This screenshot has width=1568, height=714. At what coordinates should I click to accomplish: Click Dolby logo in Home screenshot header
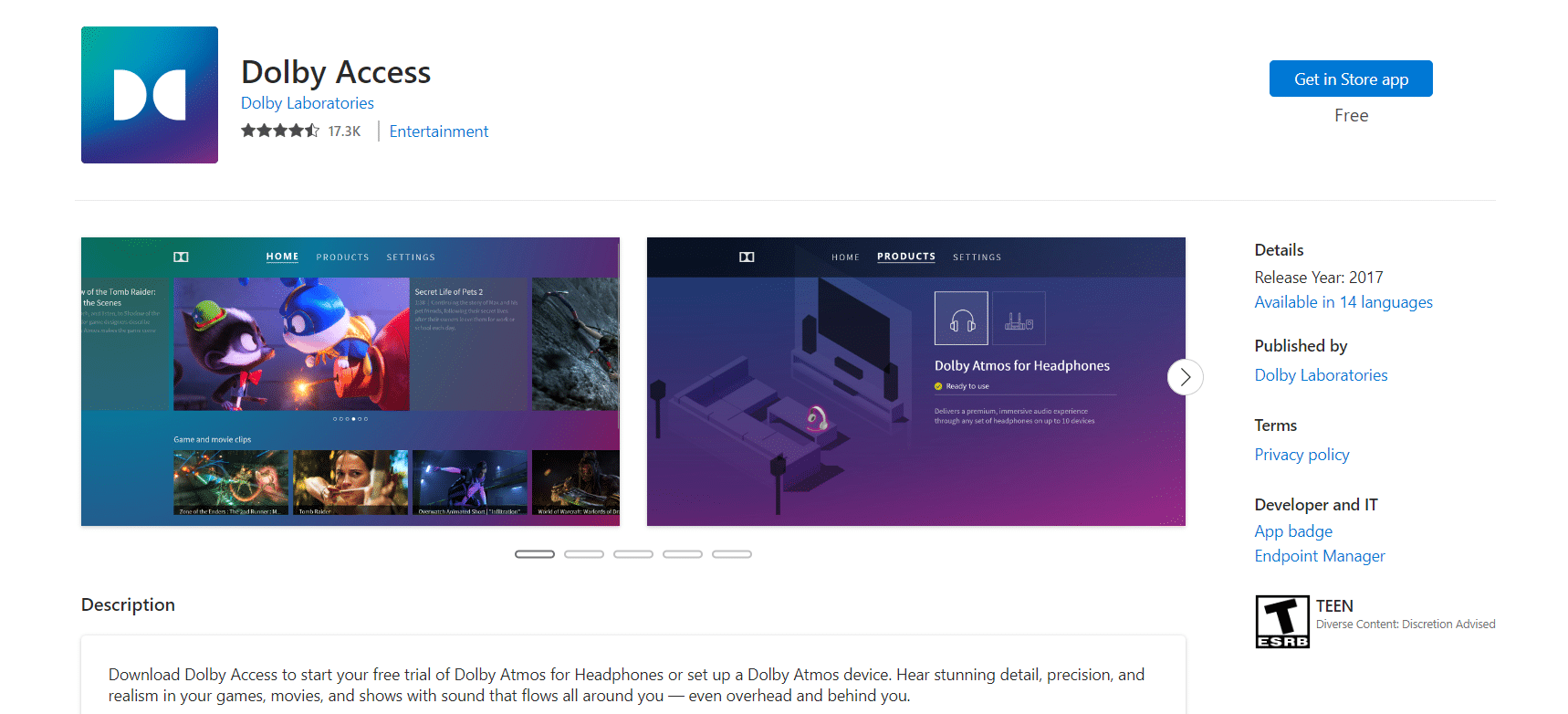pyautogui.click(x=181, y=257)
